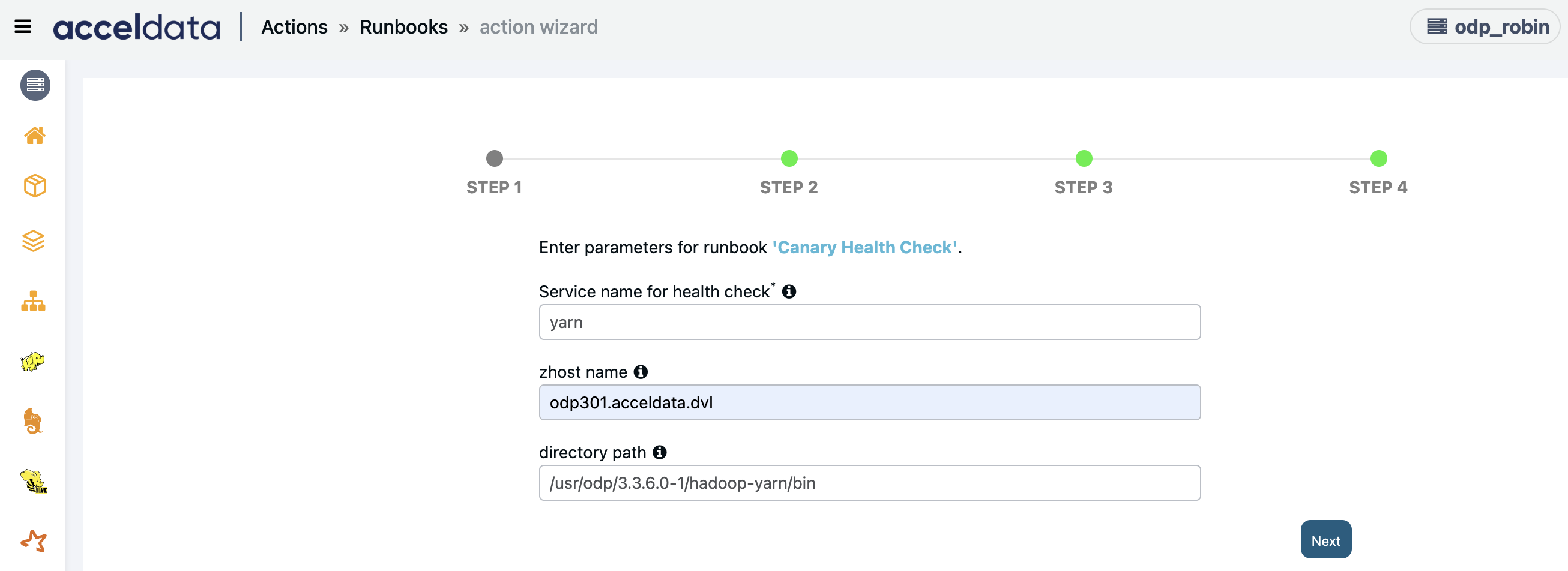Screen dimensions: 1568x571
Task: Navigate to Runbooks breadcrumb
Action: tap(403, 28)
